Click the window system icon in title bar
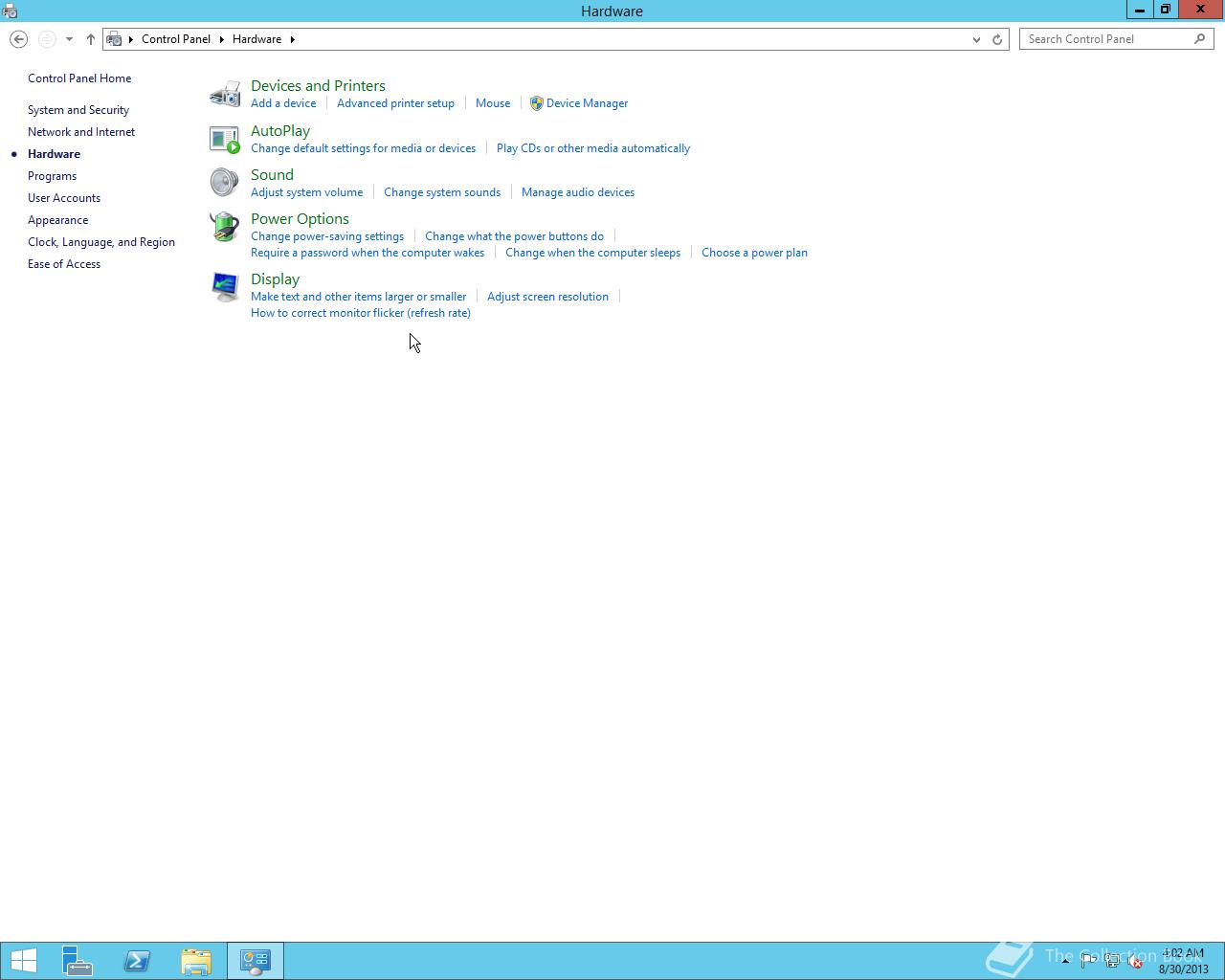The image size is (1225, 980). 10,11
